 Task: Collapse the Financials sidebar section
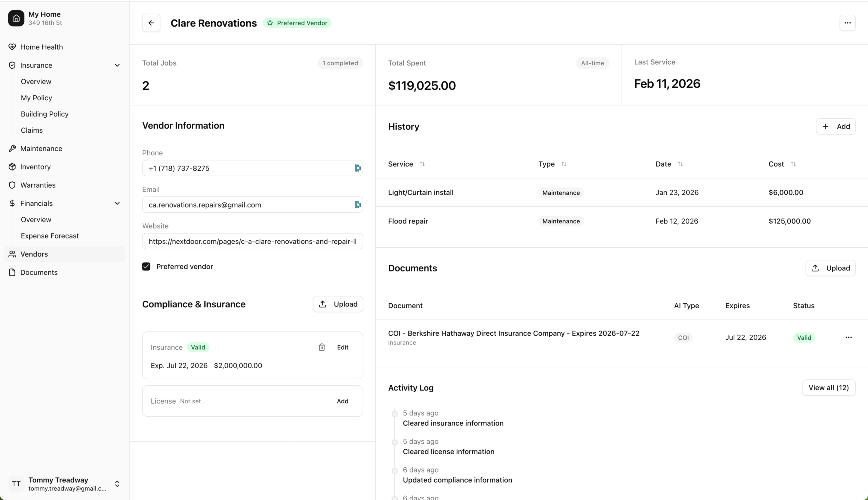(x=117, y=203)
